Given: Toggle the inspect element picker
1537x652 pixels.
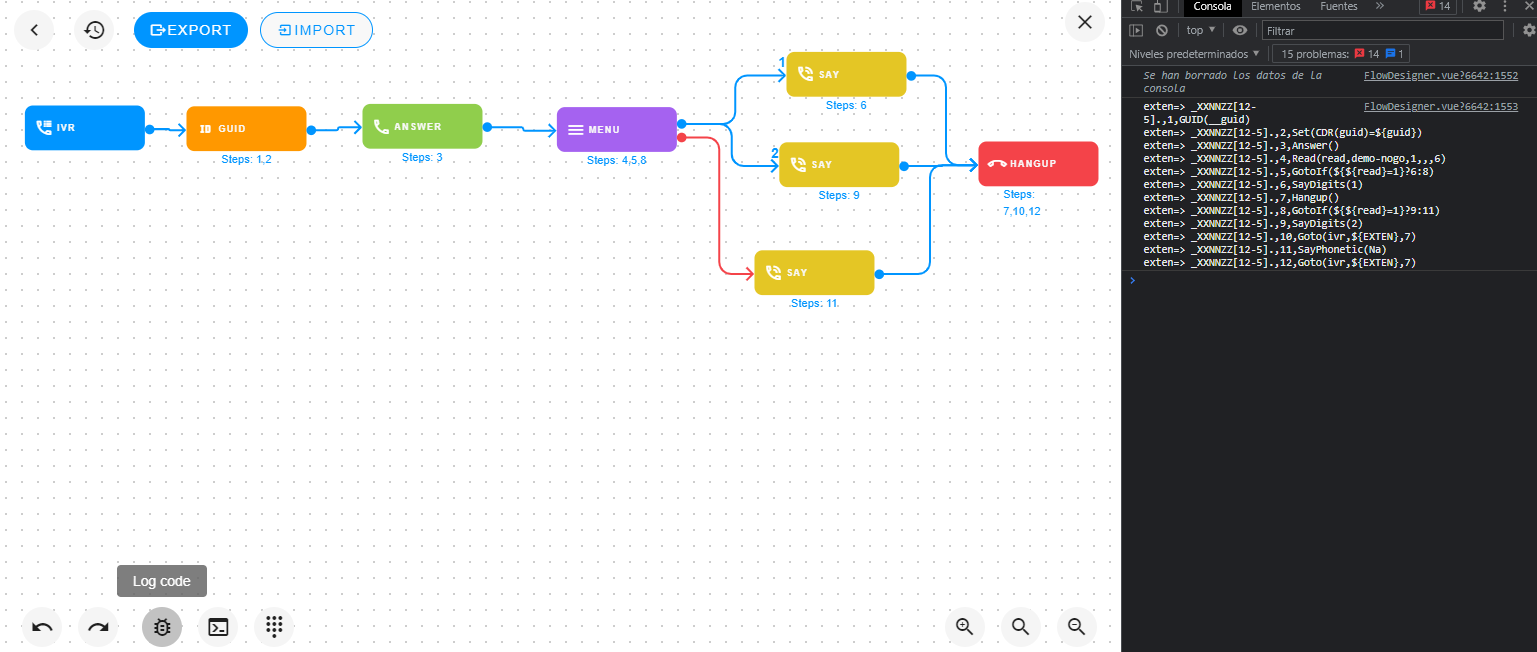Looking at the screenshot, I should 1137,6.
